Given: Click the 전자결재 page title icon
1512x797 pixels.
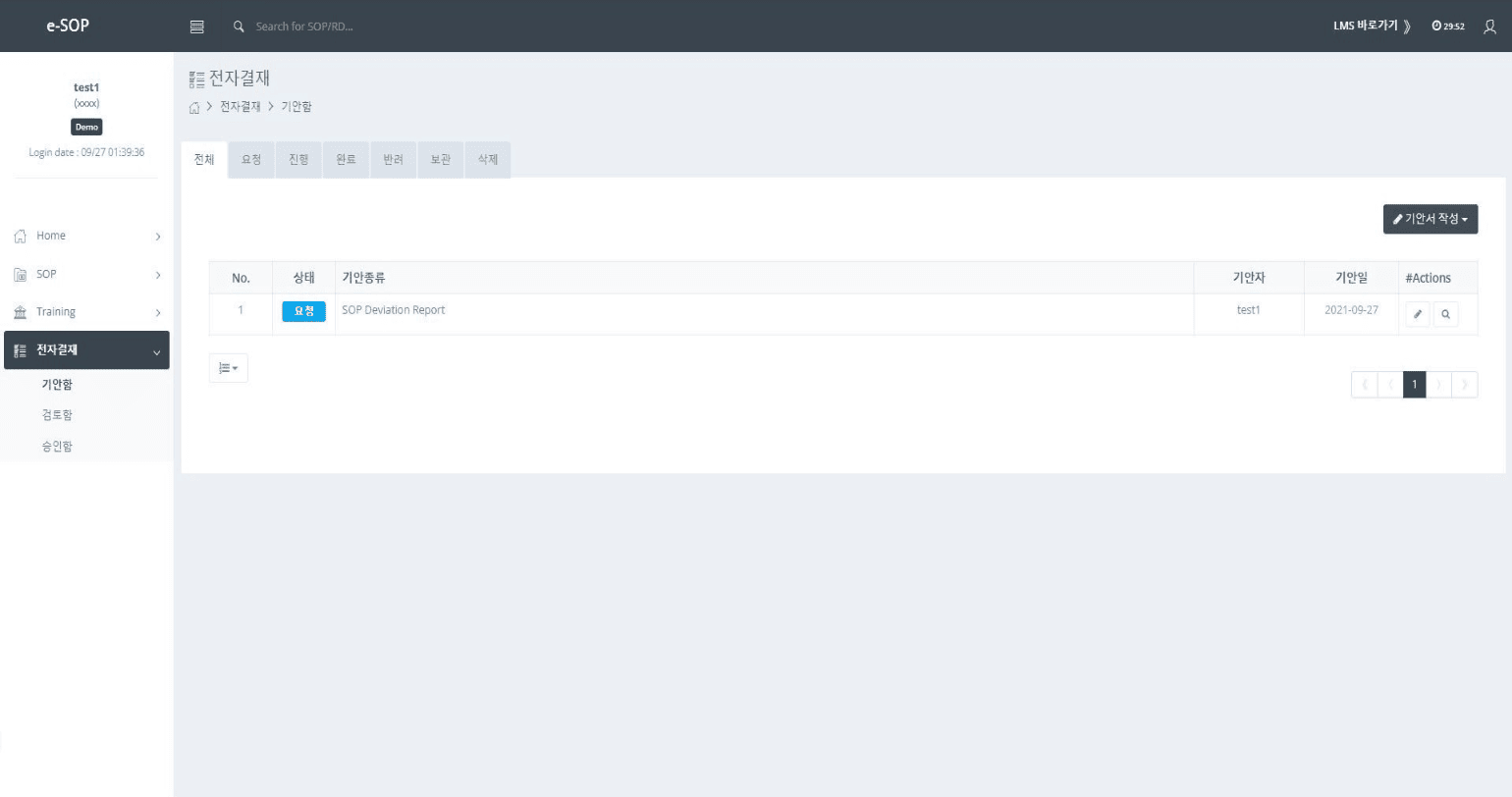Looking at the screenshot, I should 196,80.
